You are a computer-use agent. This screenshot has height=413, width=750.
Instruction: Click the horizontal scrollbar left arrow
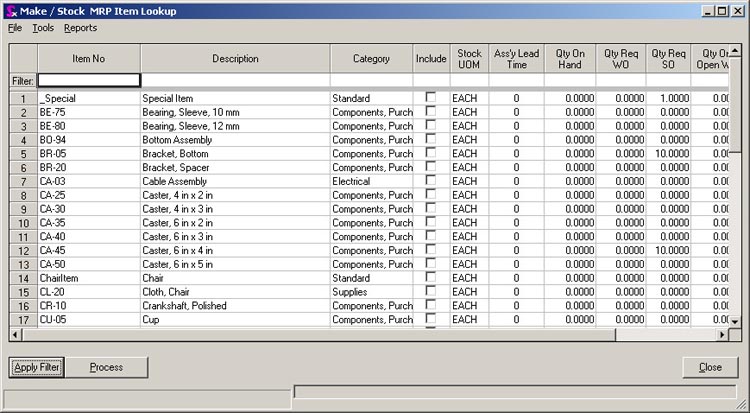17,335
